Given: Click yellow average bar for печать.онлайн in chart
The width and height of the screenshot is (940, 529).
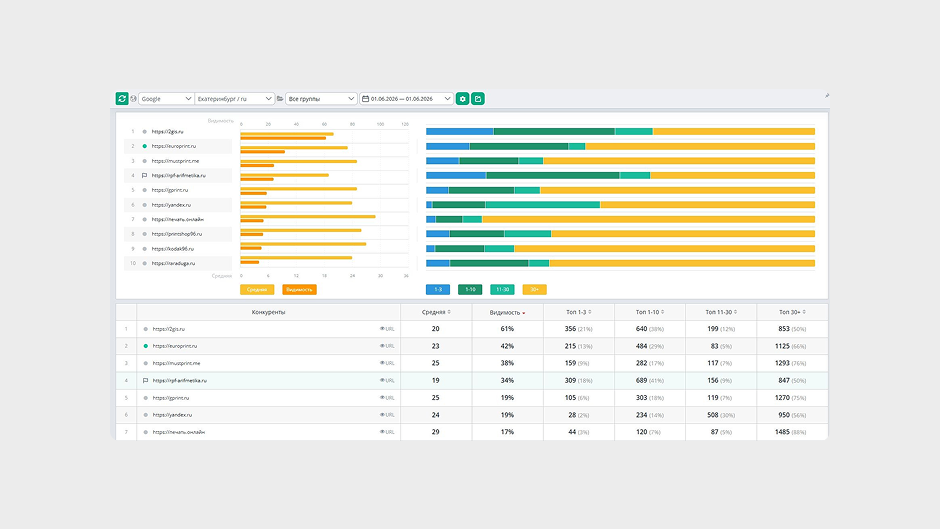Looking at the screenshot, I should pyautogui.click(x=308, y=217).
